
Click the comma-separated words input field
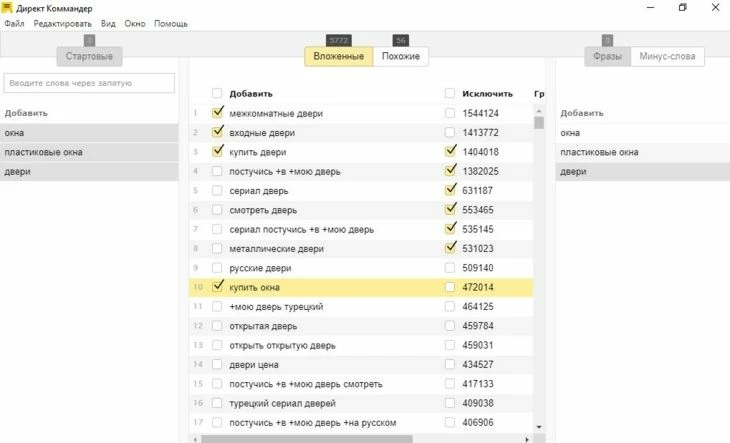[x=89, y=83]
